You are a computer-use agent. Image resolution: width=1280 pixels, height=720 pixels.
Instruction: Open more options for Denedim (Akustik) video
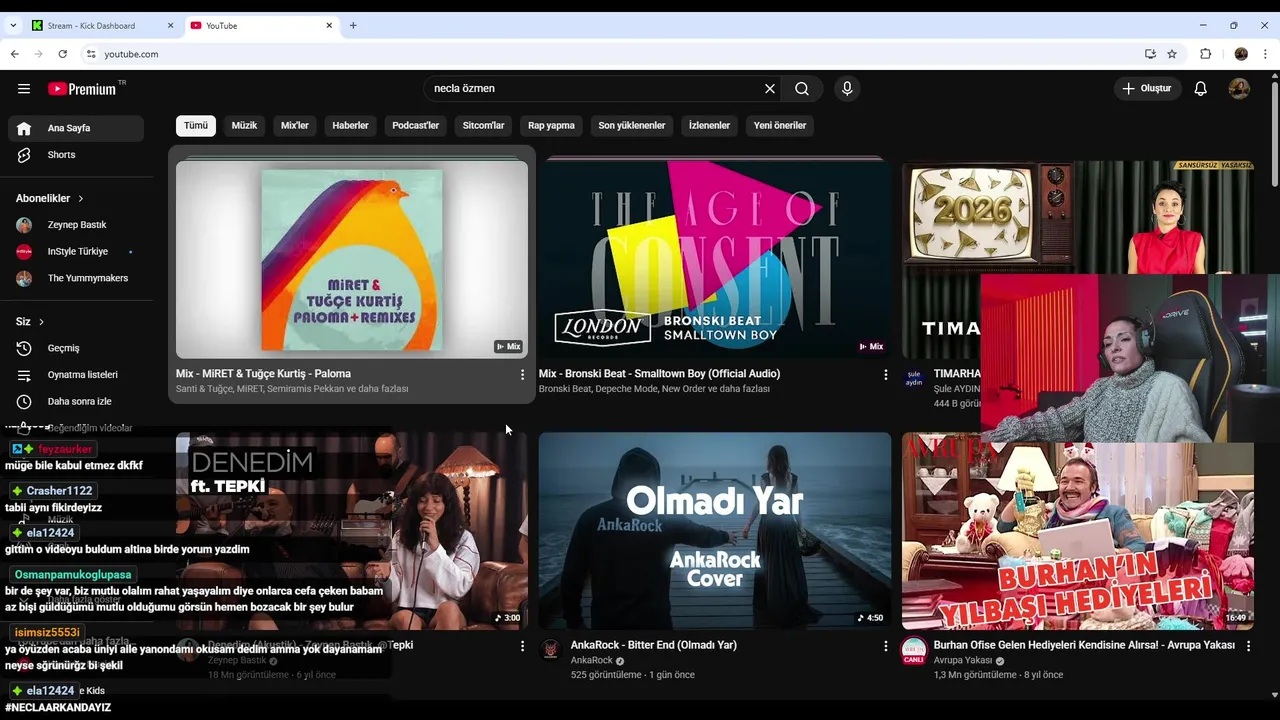tap(522, 647)
